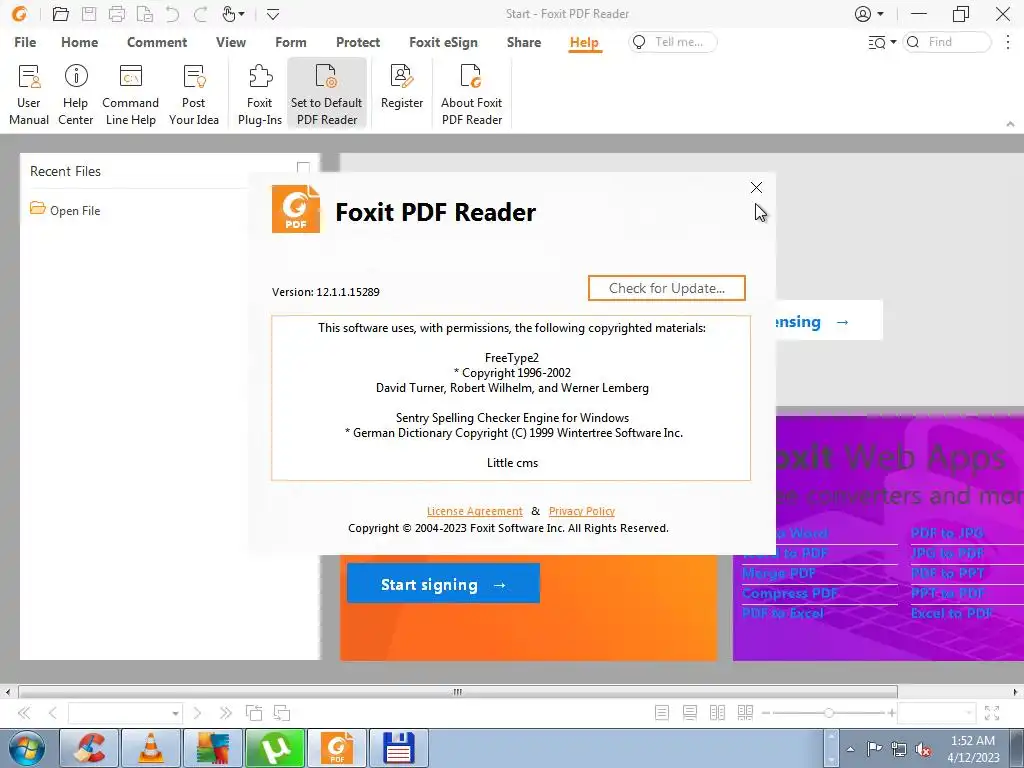Click the Print icon in quick access toolbar
1024x768 pixels.
[117, 14]
